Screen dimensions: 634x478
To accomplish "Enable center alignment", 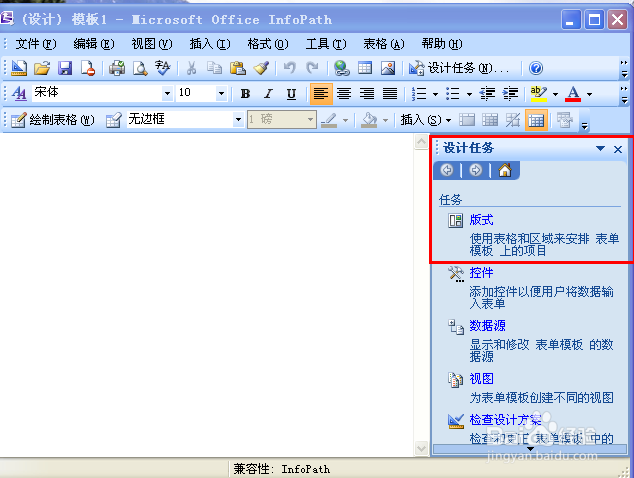I will [x=344, y=94].
